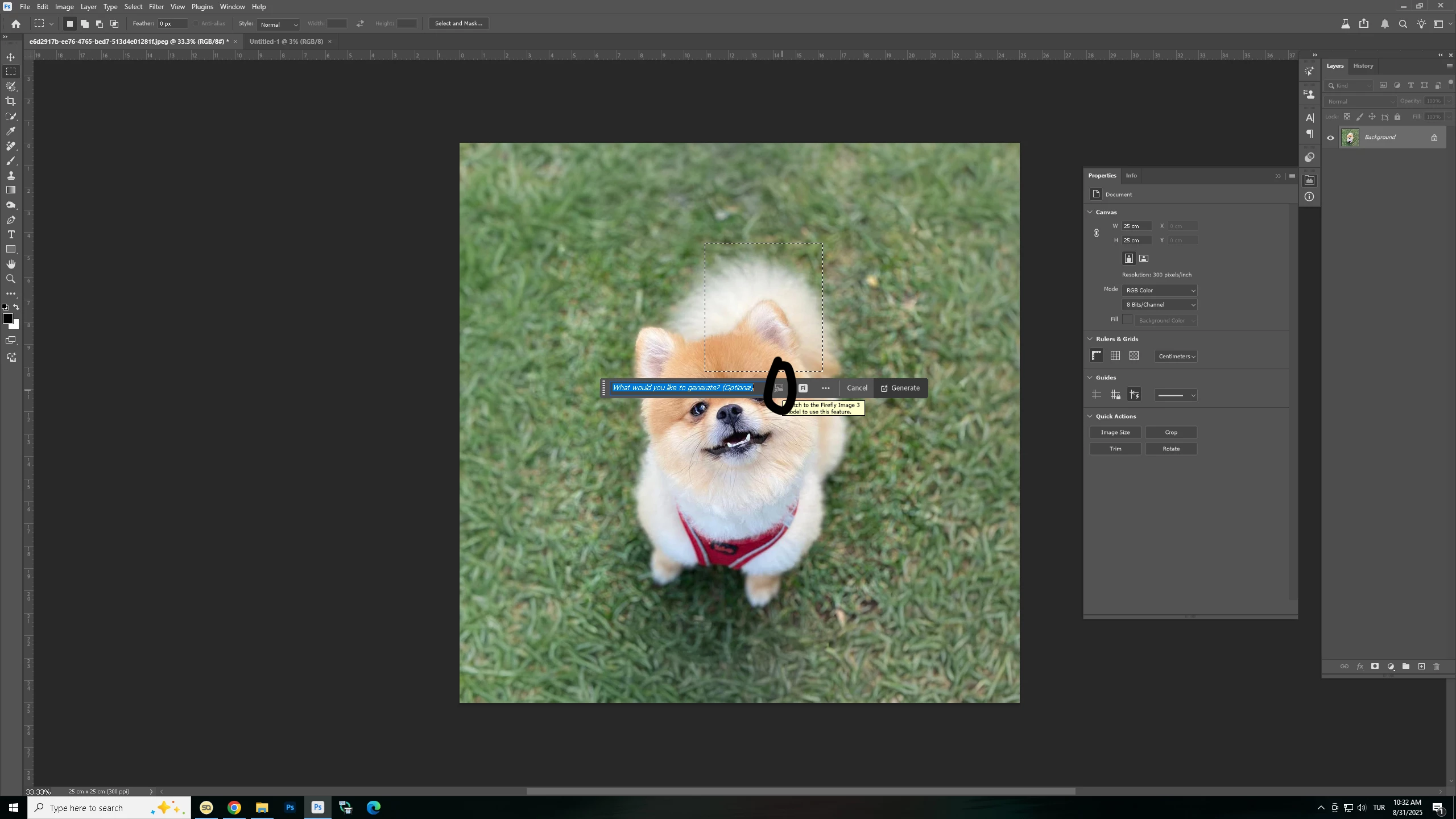The image size is (1456, 819).
Task: Click the Home icon
Action: pos(16,24)
